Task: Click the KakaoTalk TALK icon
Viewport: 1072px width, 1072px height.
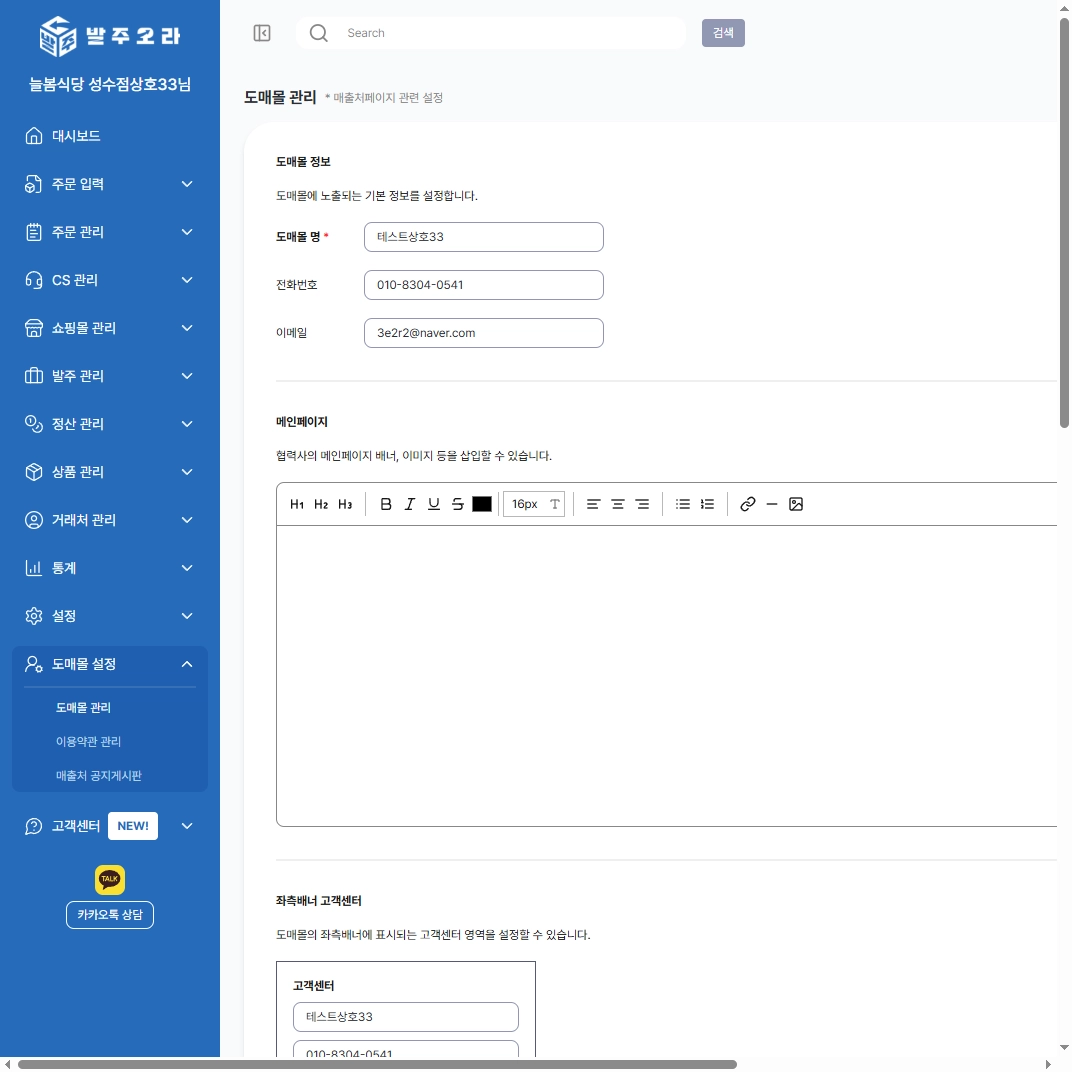Action: coord(110,879)
